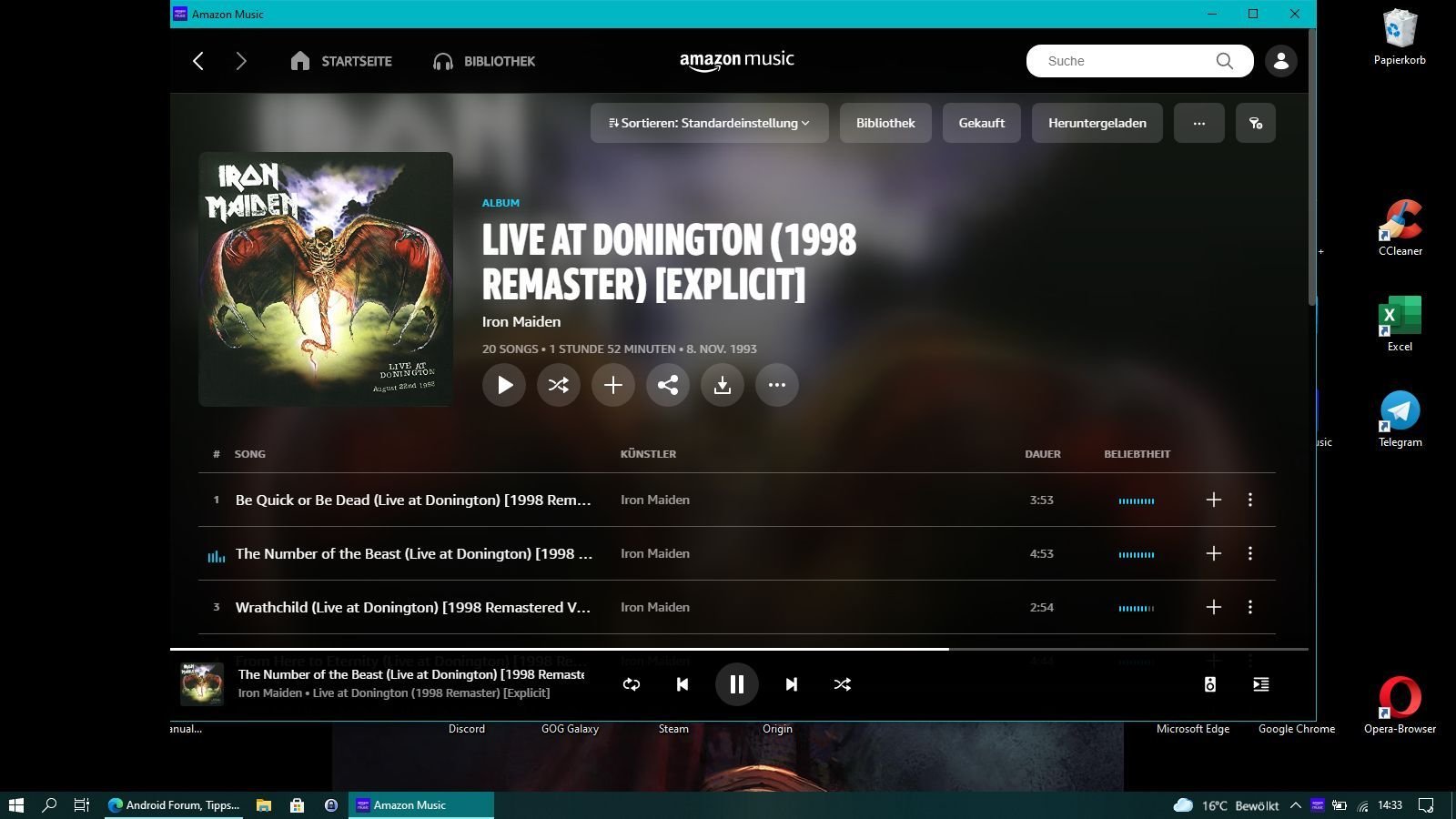Viewport: 1456px width, 819px height.
Task: Go forward with the right arrow
Action: click(241, 61)
